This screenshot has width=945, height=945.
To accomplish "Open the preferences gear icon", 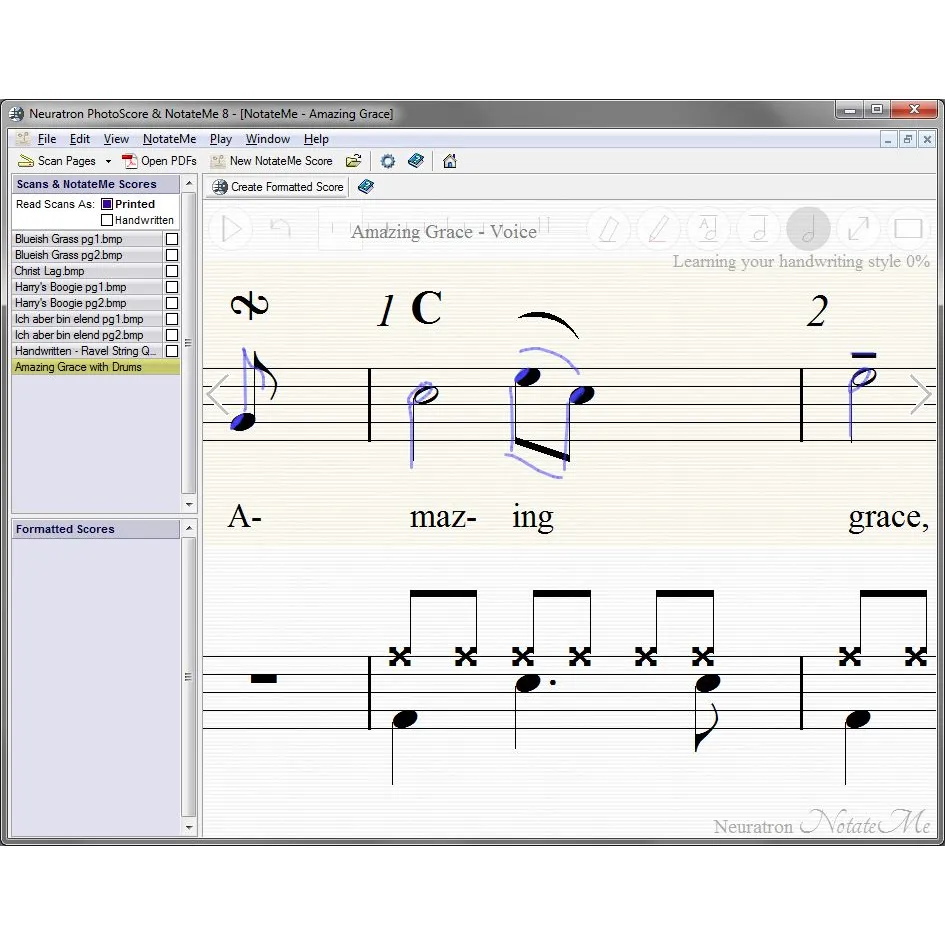I will [x=388, y=161].
